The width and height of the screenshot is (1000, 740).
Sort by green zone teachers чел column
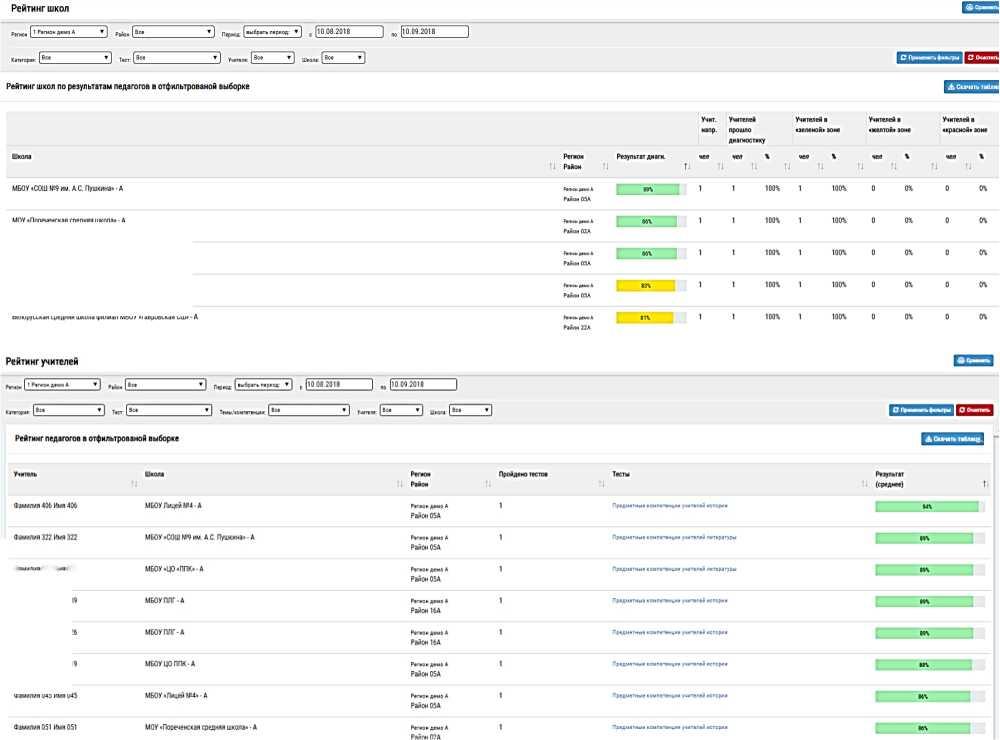(820, 166)
